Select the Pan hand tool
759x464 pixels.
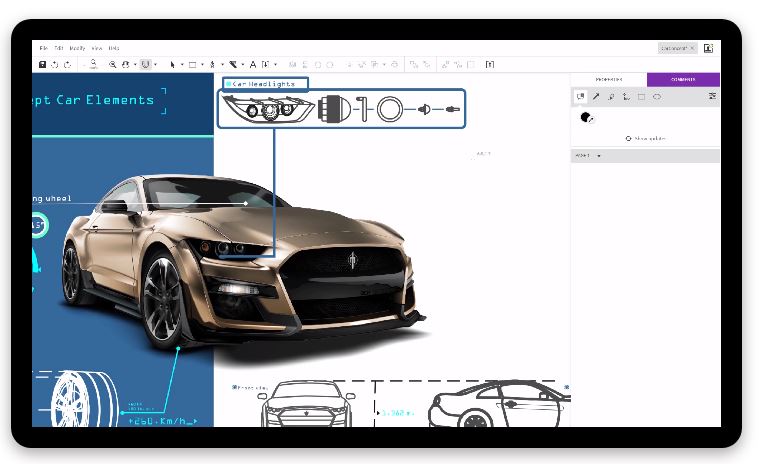[126, 64]
